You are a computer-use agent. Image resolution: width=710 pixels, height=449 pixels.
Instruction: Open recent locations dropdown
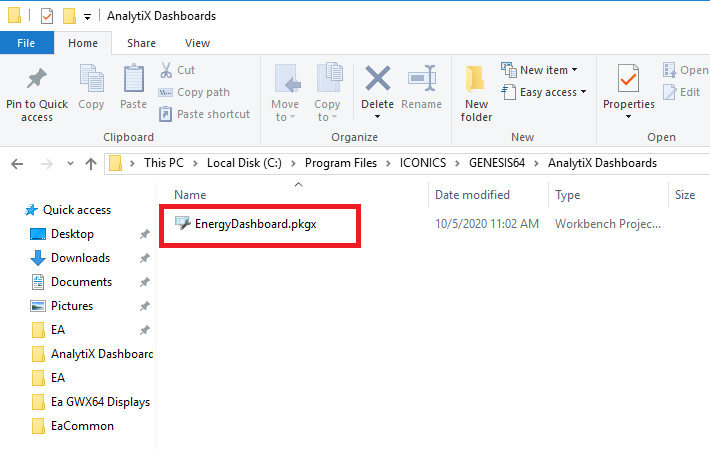pos(70,163)
